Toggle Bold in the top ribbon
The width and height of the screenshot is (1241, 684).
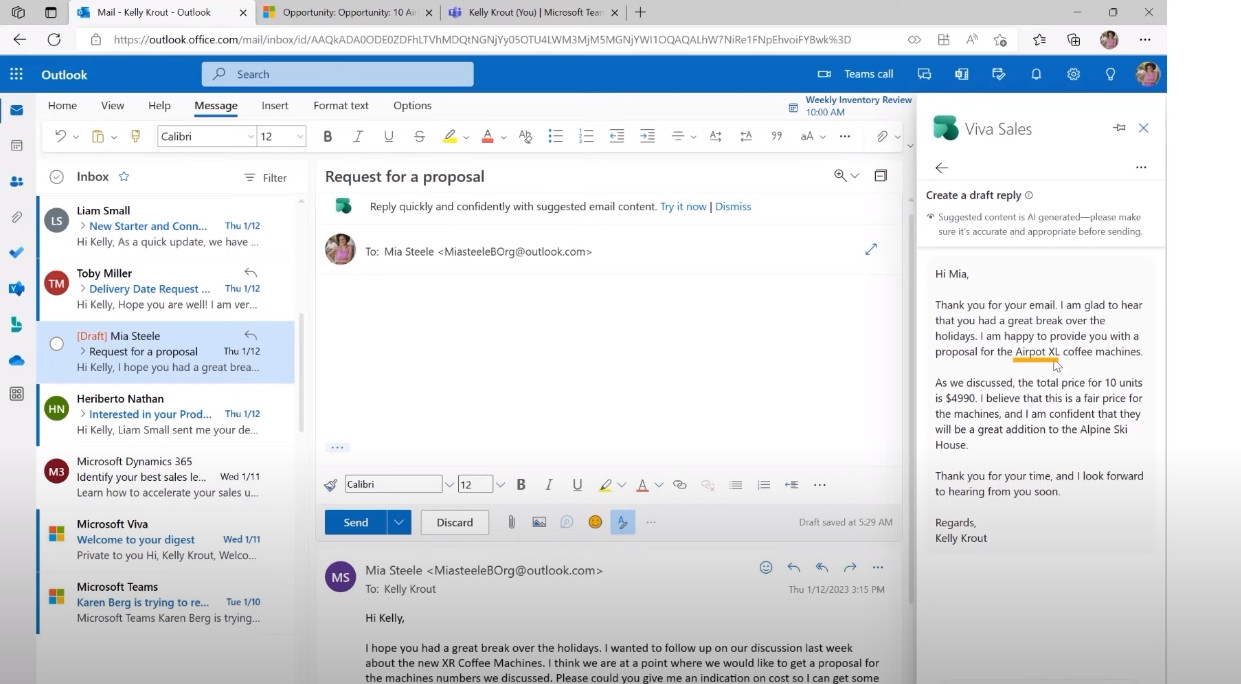pos(327,136)
